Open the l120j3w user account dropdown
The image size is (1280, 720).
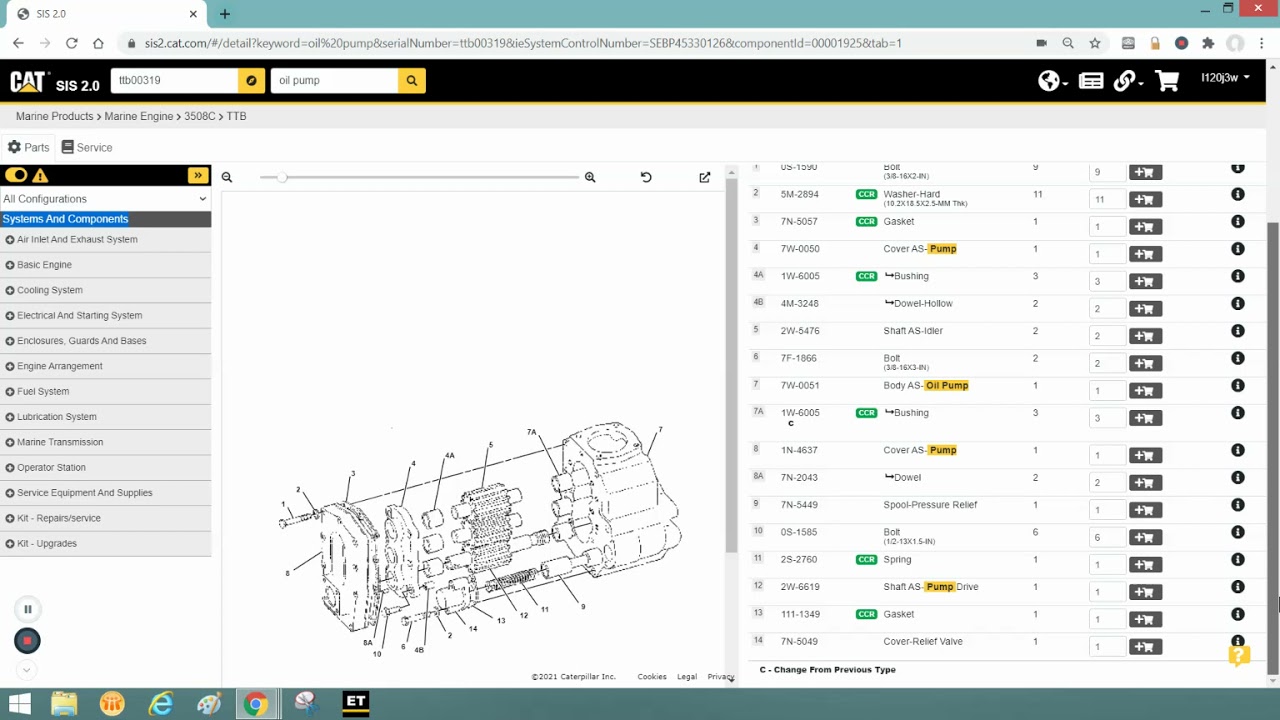pos(1225,78)
